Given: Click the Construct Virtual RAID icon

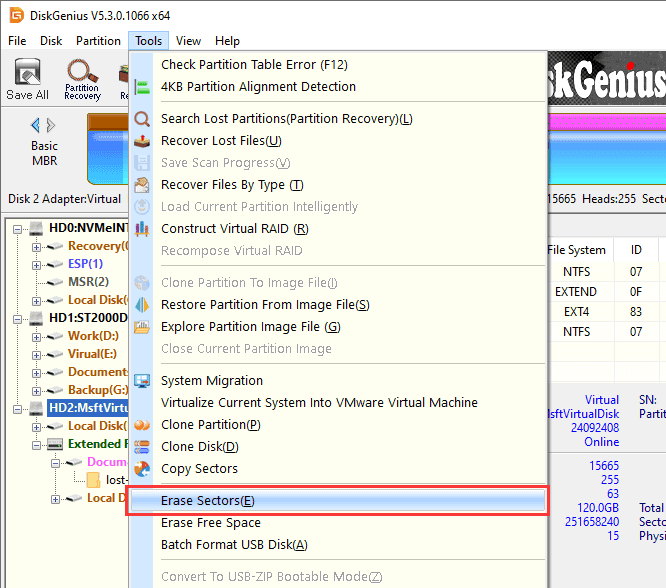Looking at the screenshot, I should [x=142, y=229].
